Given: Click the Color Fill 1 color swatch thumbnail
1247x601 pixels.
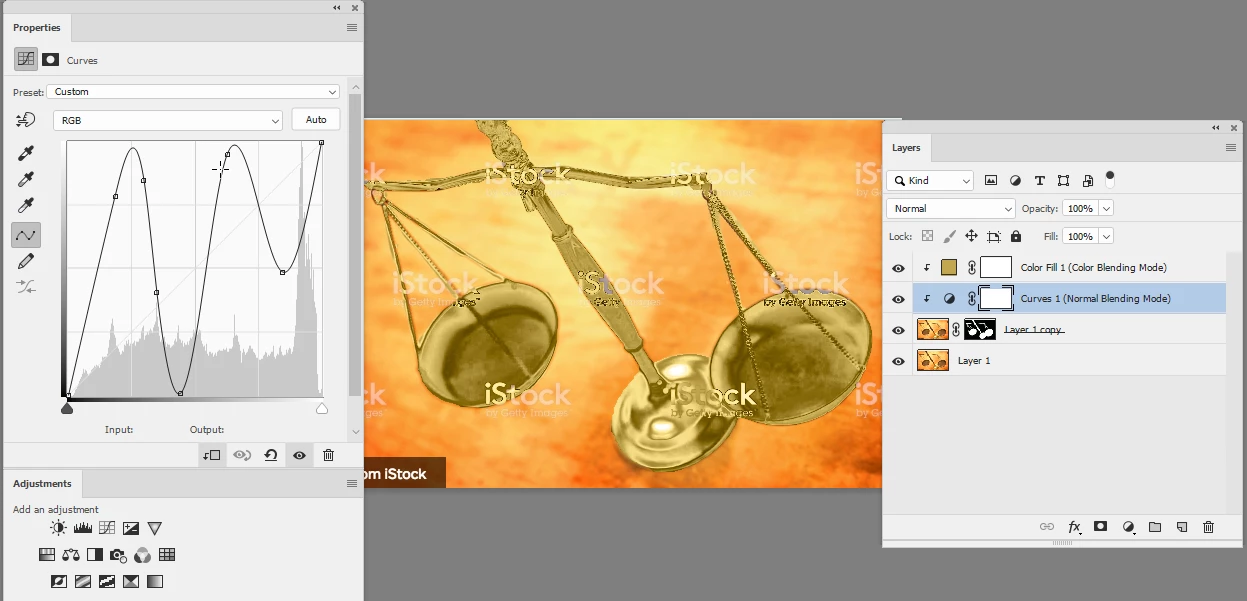Looking at the screenshot, I should [x=949, y=267].
